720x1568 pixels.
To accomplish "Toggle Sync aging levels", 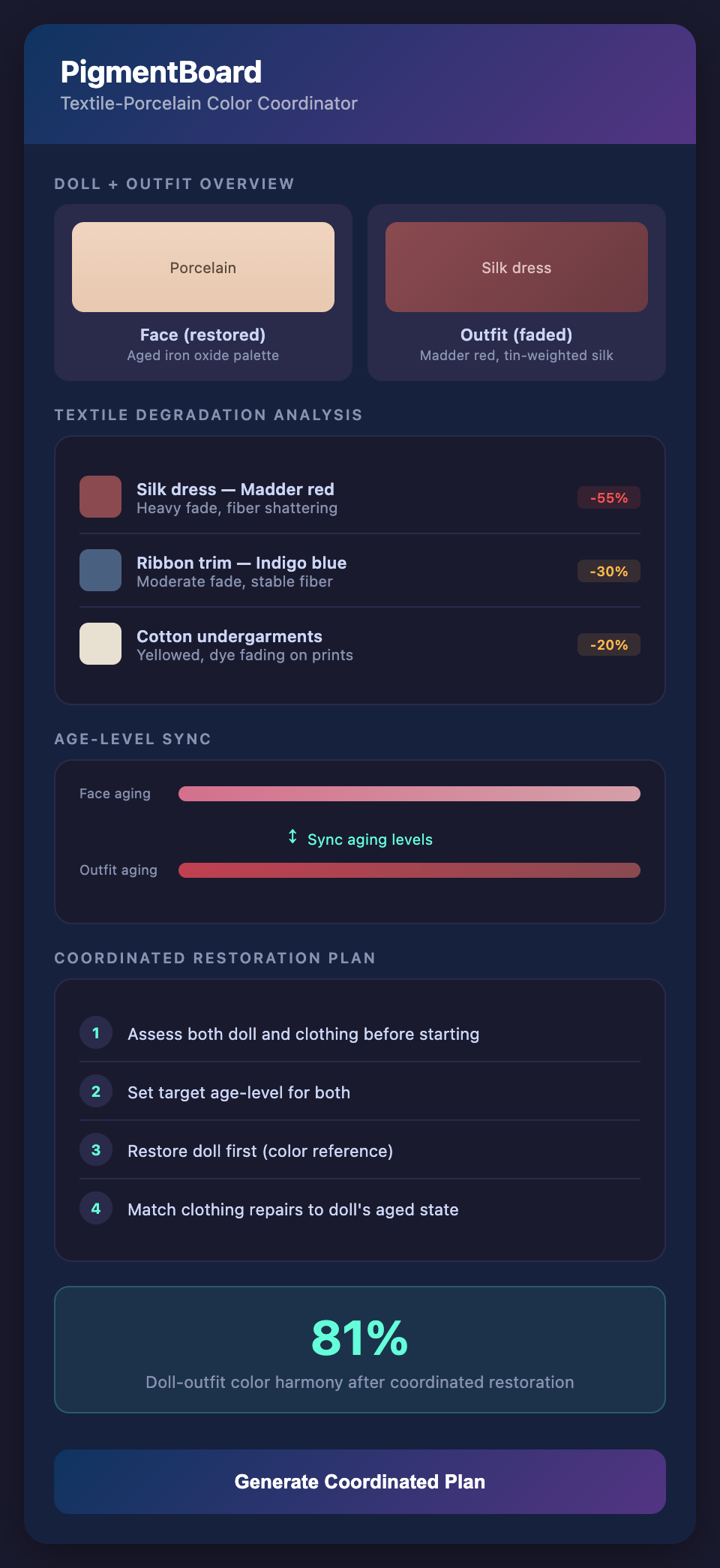I will tap(369, 839).
